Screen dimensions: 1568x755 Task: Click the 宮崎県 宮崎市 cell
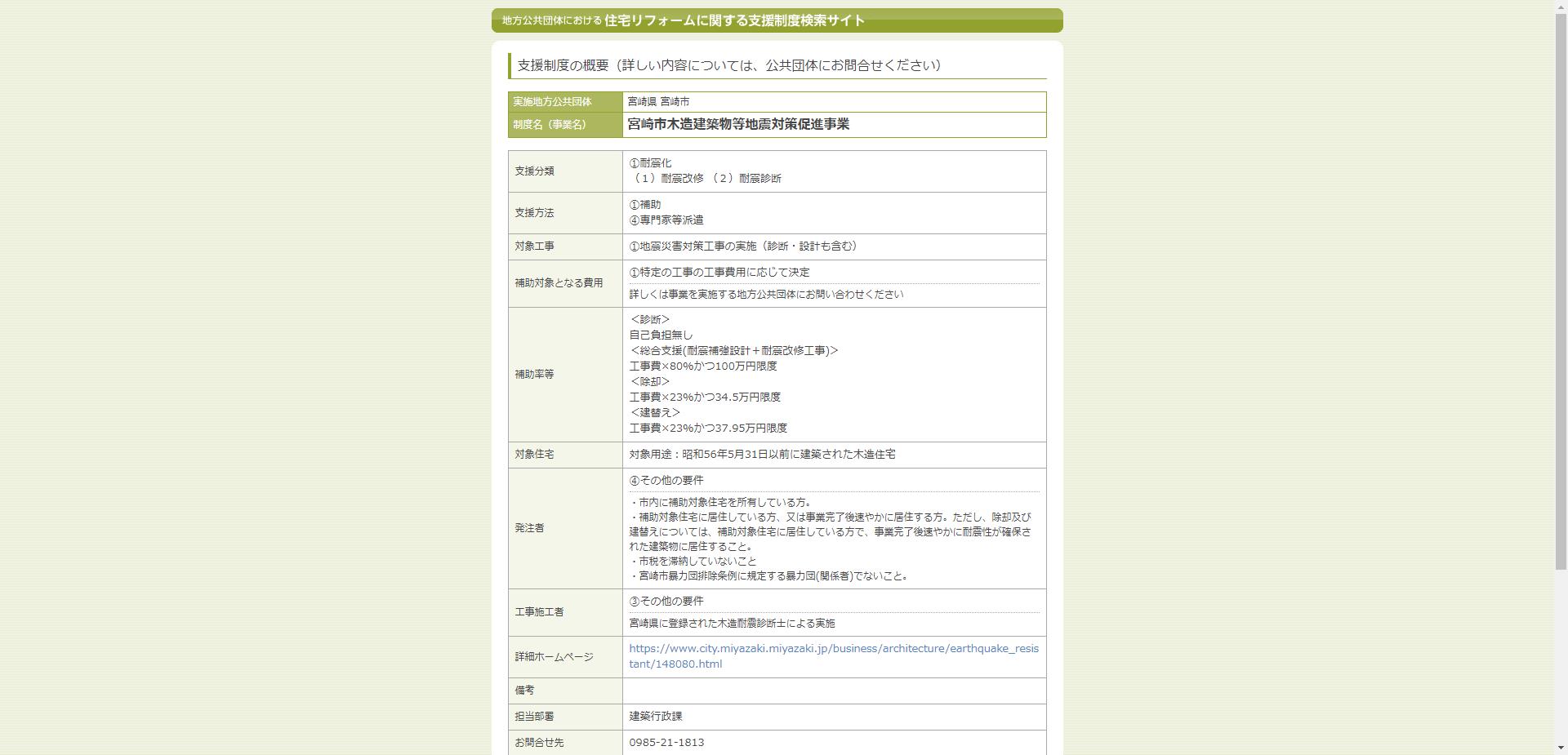click(x=659, y=101)
